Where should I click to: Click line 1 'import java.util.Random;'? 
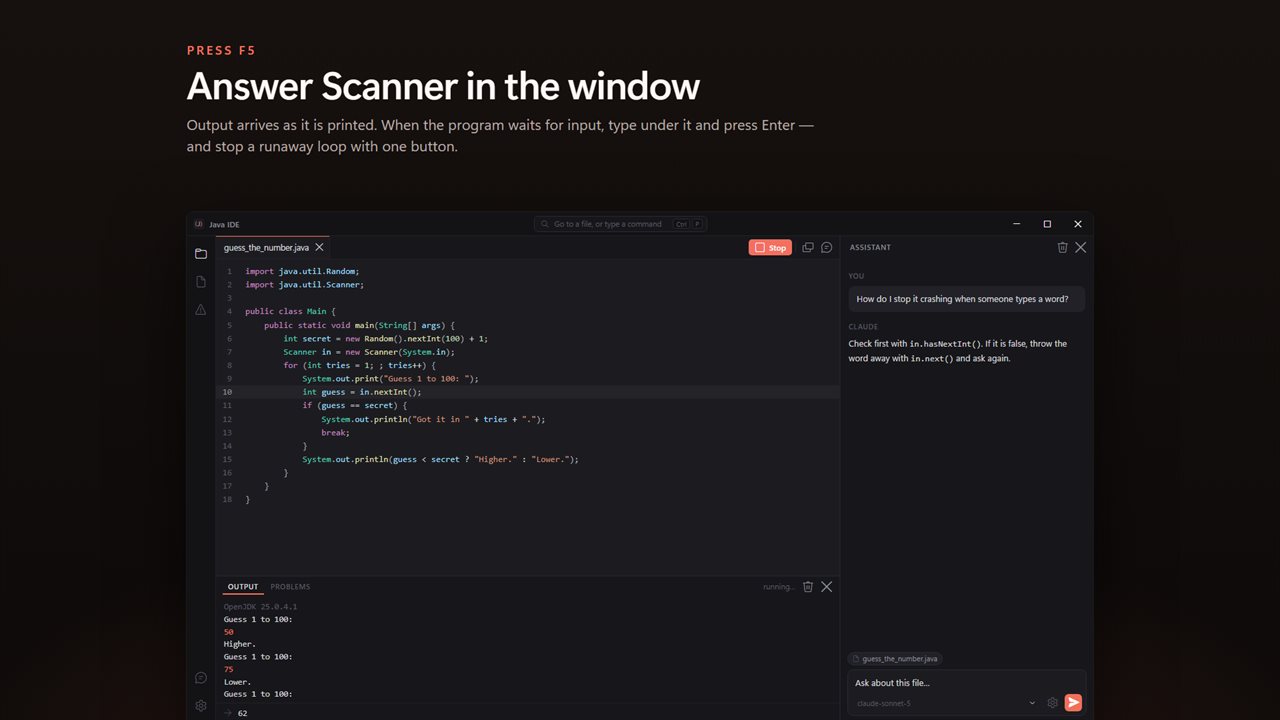coord(302,271)
